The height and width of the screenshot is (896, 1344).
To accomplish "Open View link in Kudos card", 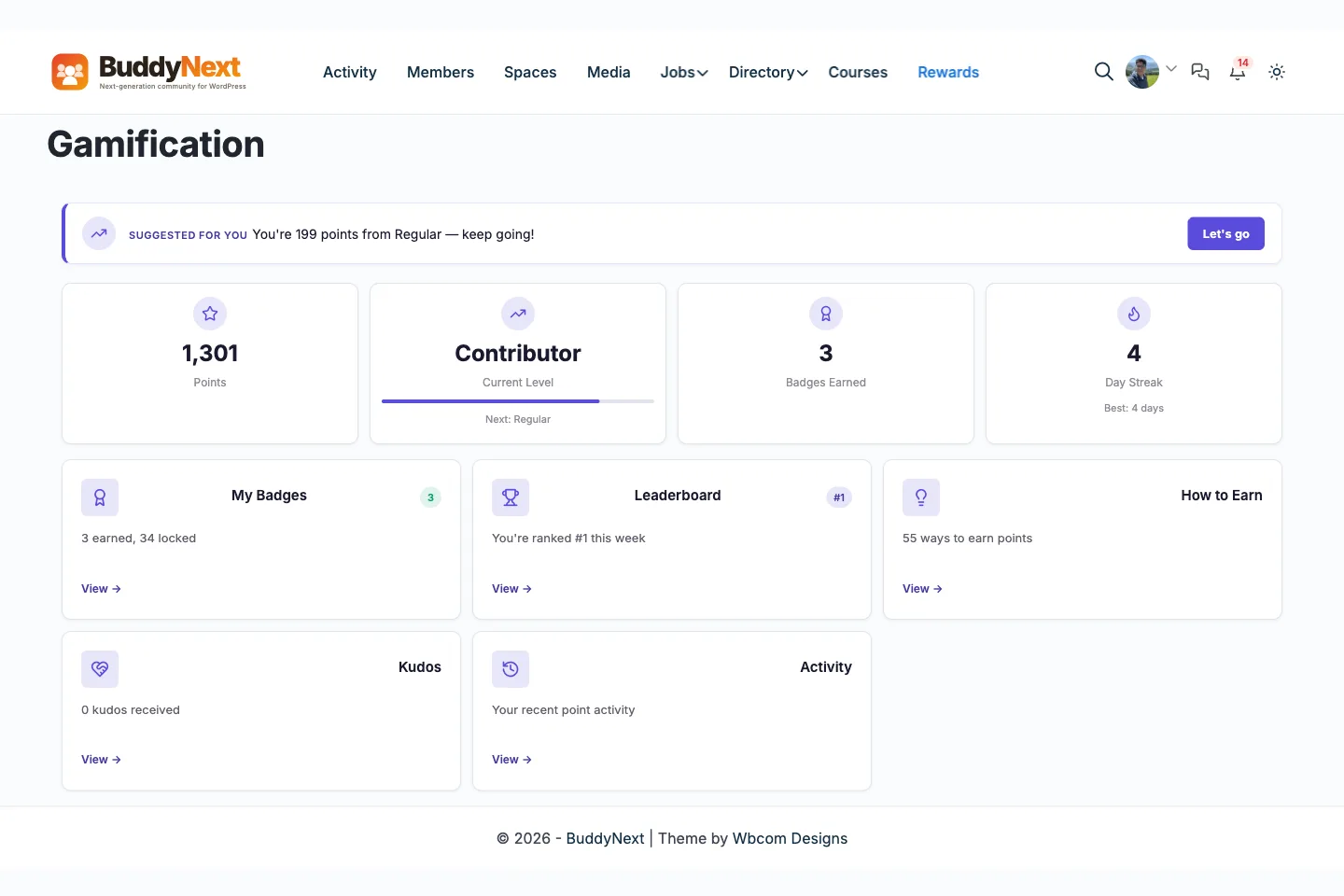I will tap(101, 760).
